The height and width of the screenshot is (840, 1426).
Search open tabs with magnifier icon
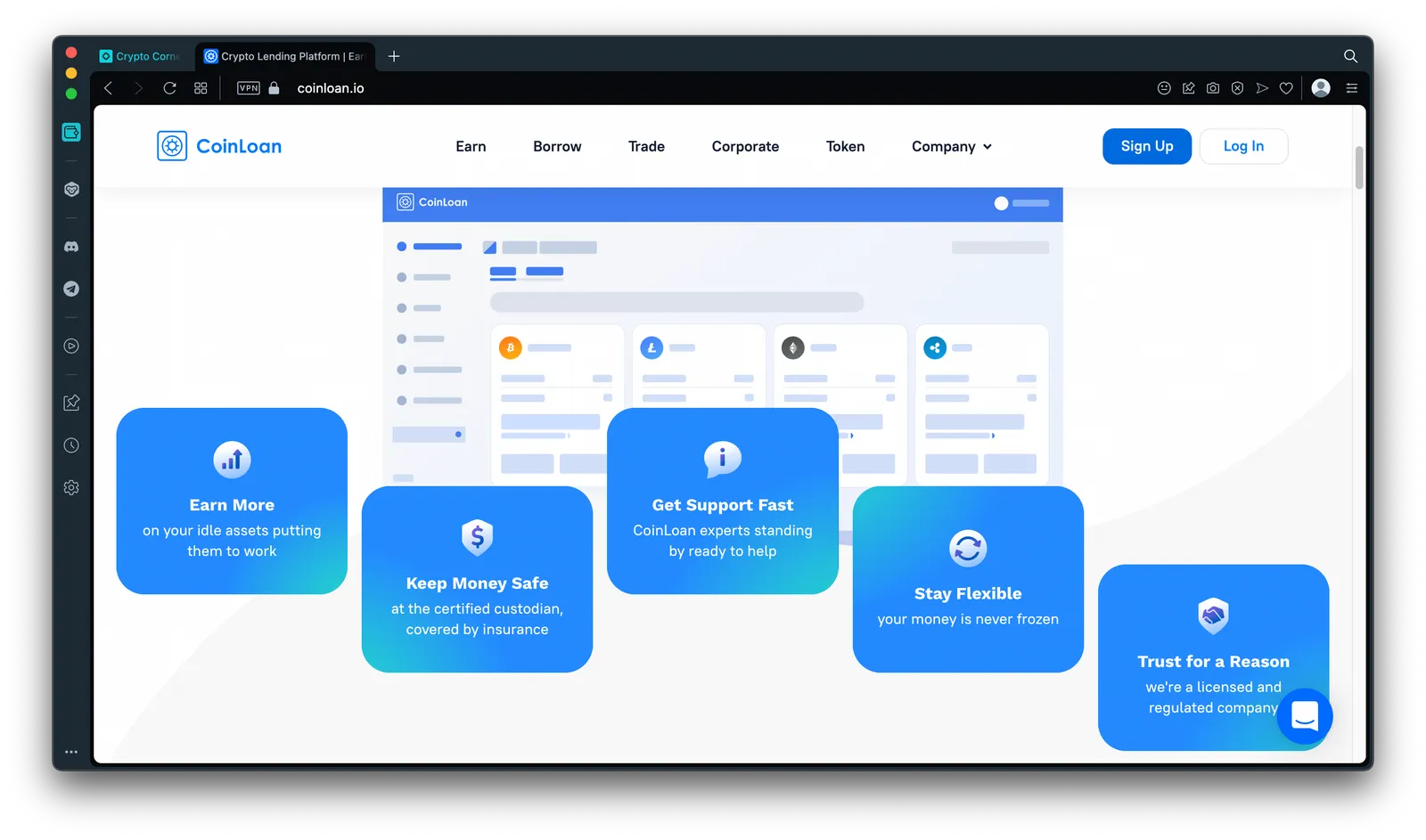[x=1351, y=56]
